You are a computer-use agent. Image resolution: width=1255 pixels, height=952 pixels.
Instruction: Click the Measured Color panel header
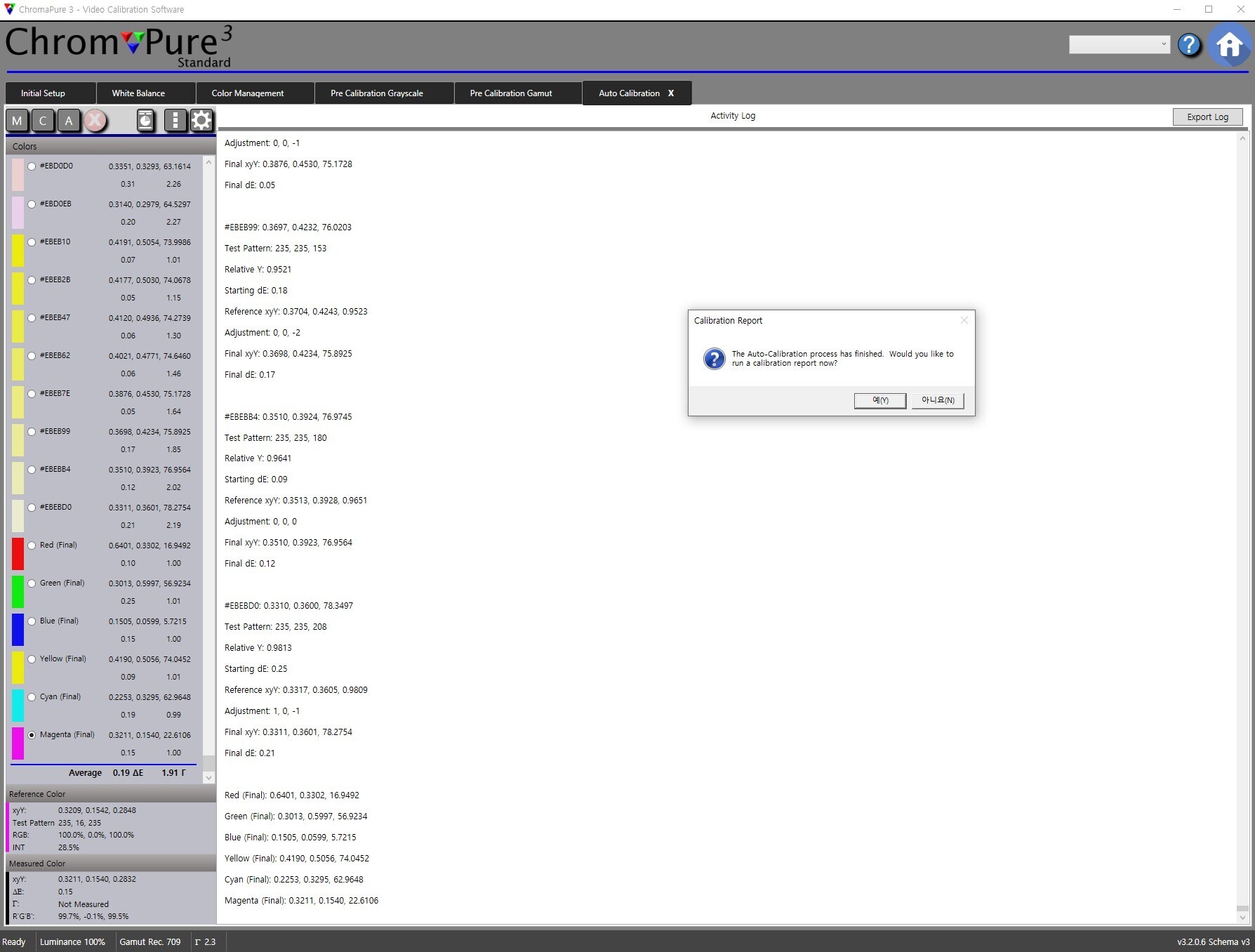[x=111, y=864]
